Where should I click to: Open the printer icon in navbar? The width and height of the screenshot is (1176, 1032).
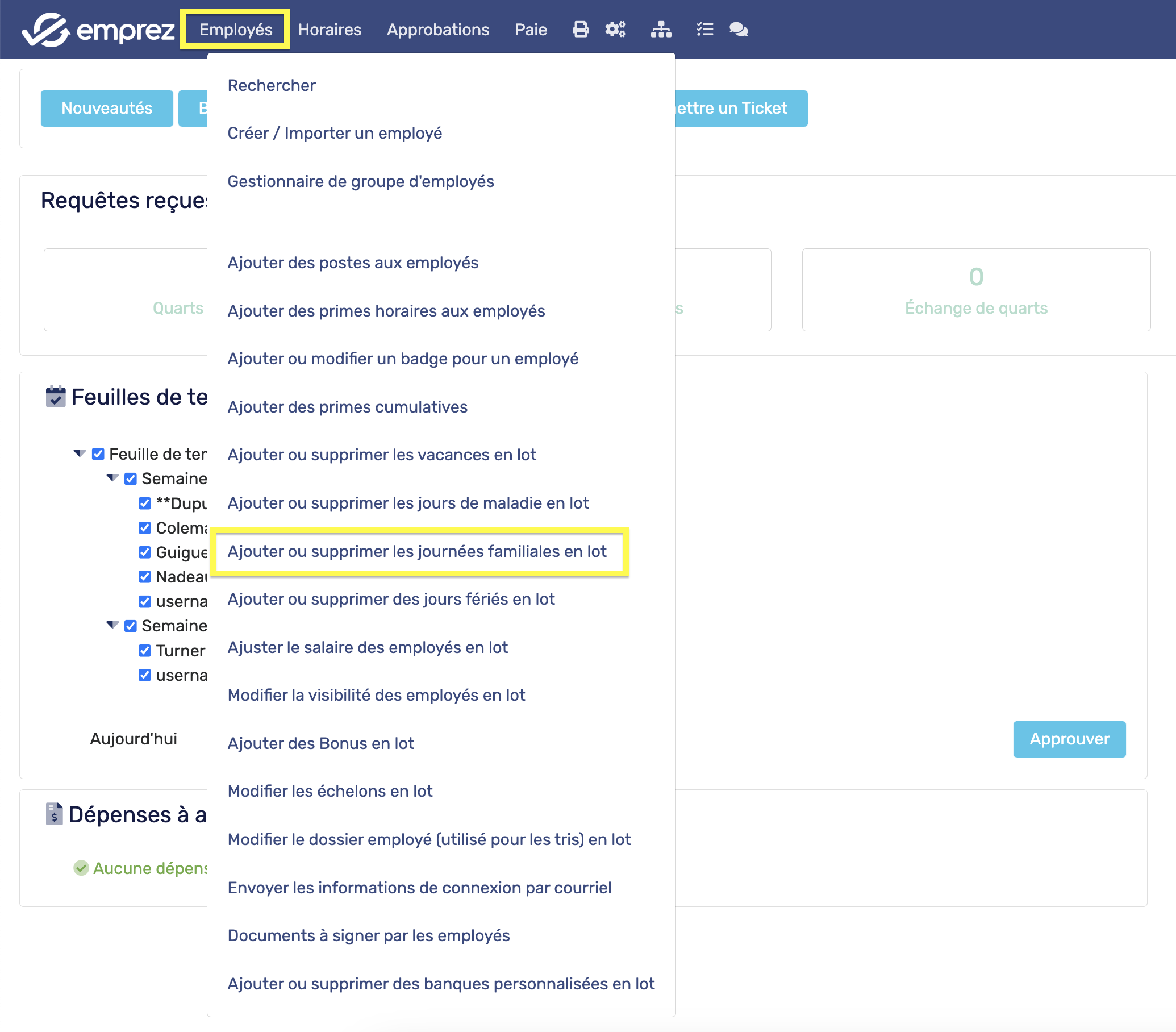tap(581, 30)
